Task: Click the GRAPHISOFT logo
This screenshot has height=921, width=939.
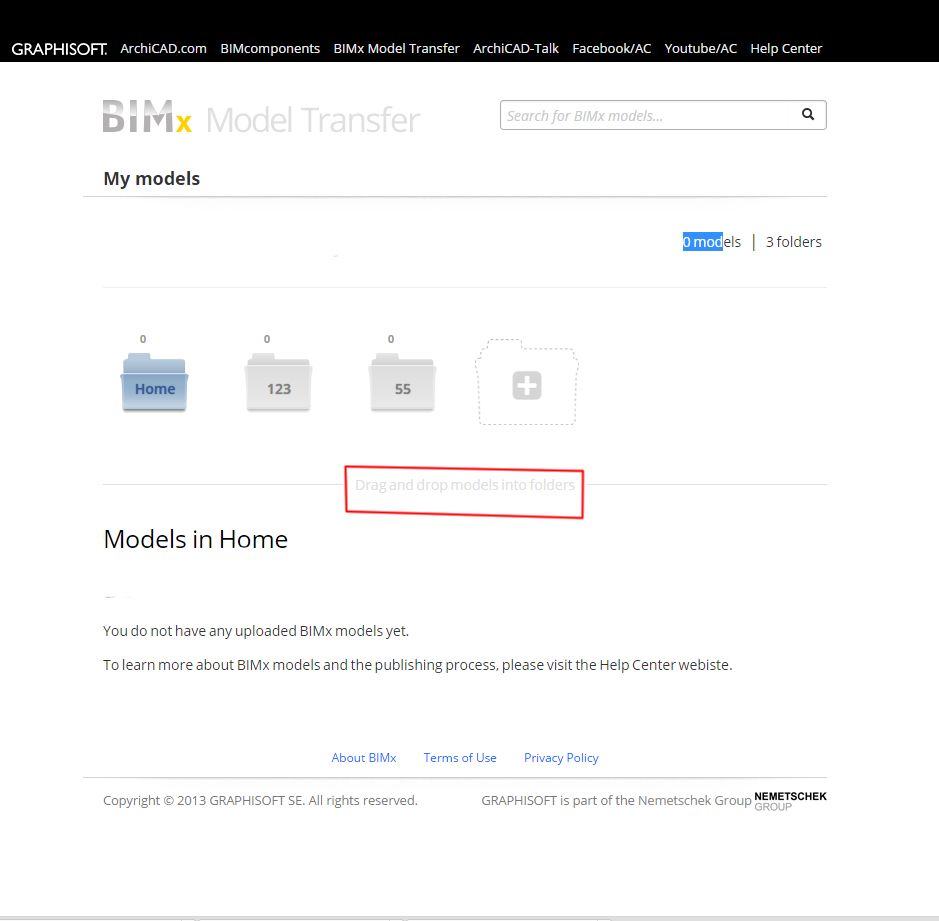Action: pyautogui.click(x=59, y=49)
